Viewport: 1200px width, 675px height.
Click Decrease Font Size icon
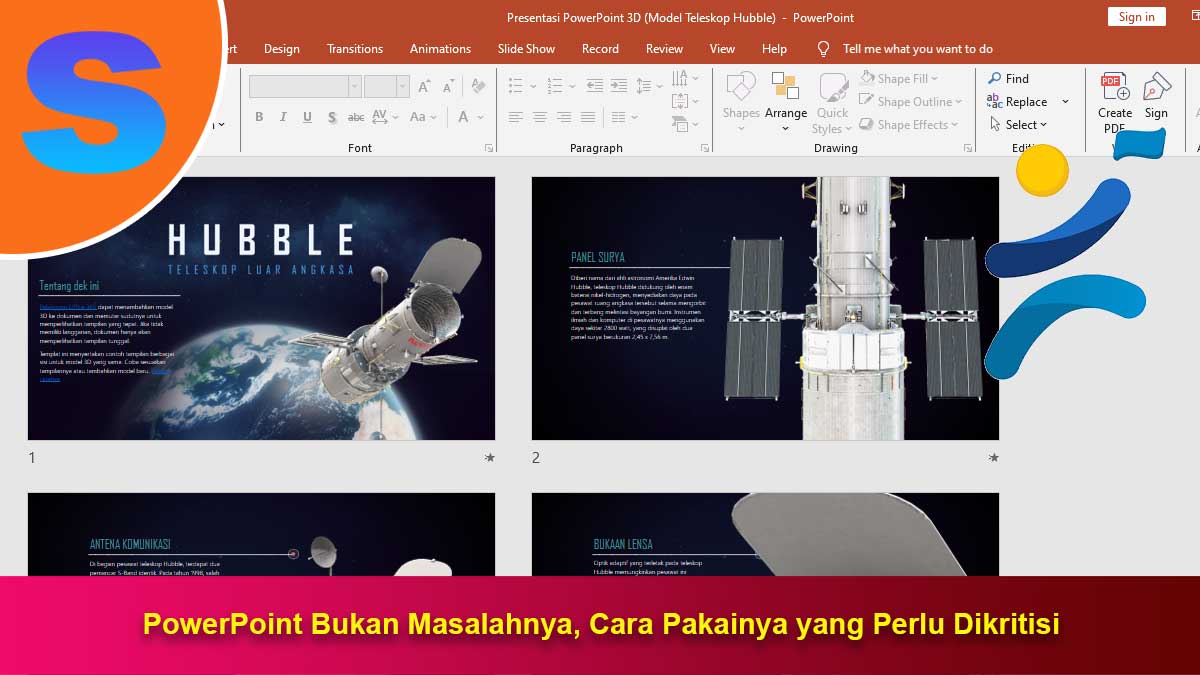[x=449, y=87]
